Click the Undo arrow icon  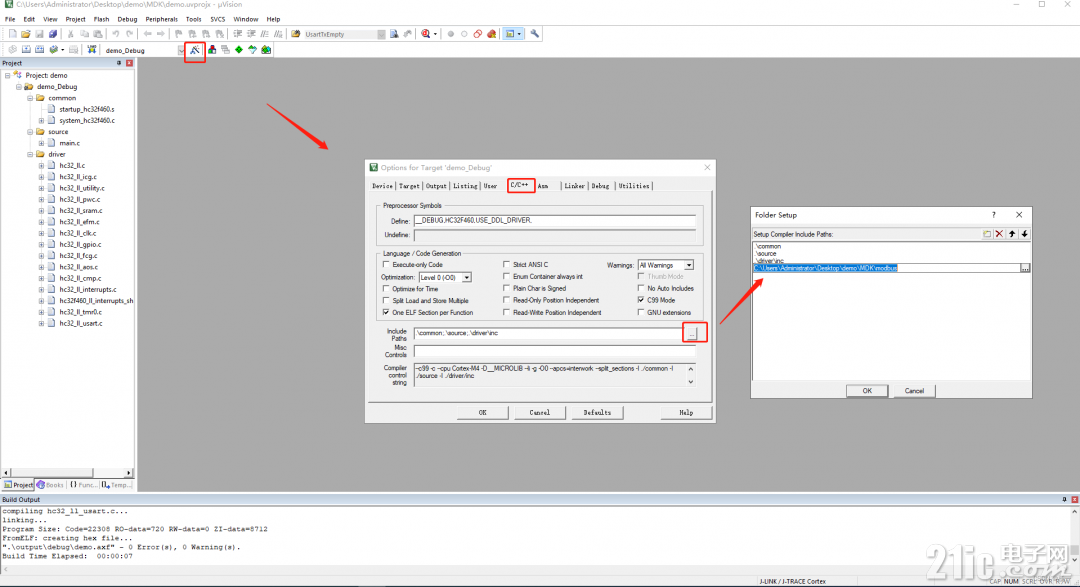(x=115, y=34)
